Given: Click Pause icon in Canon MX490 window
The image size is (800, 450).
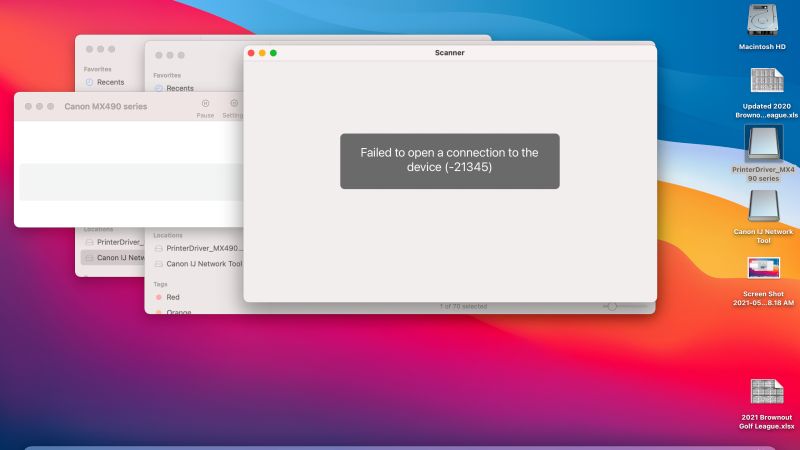Looking at the screenshot, I should click(x=205, y=104).
